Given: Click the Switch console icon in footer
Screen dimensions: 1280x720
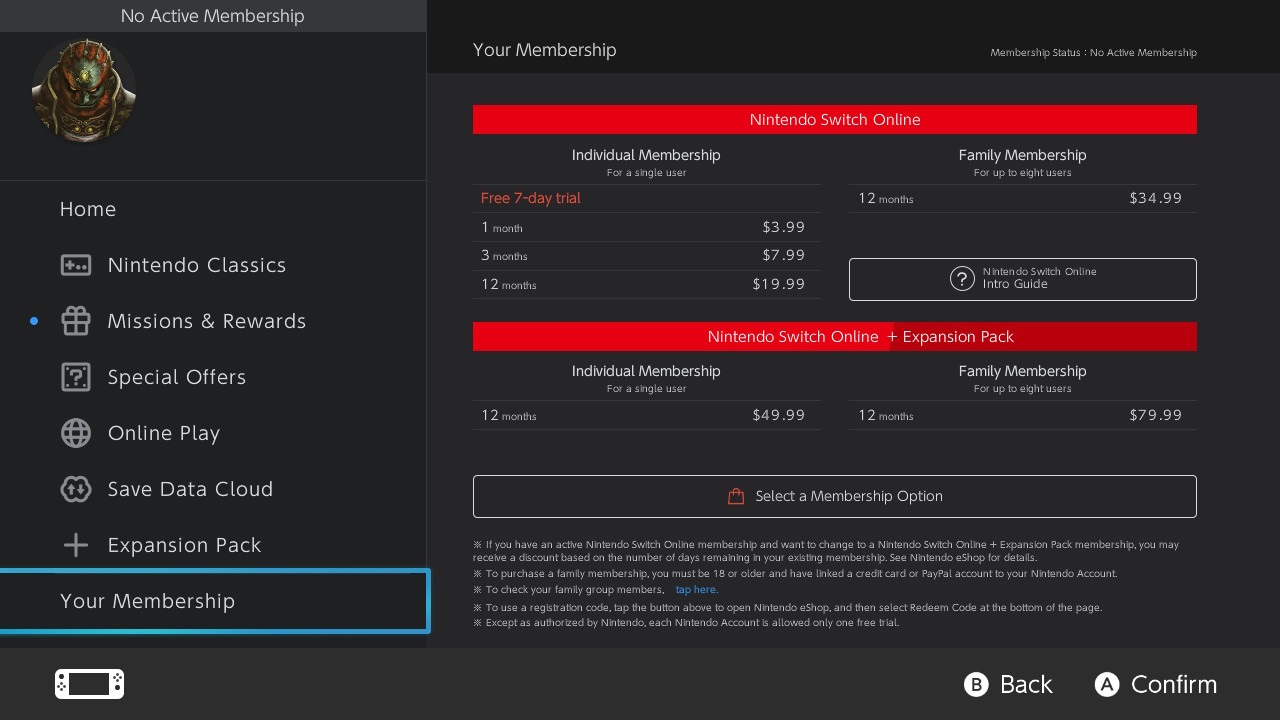Looking at the screenshot, I should tap(90, 684).
